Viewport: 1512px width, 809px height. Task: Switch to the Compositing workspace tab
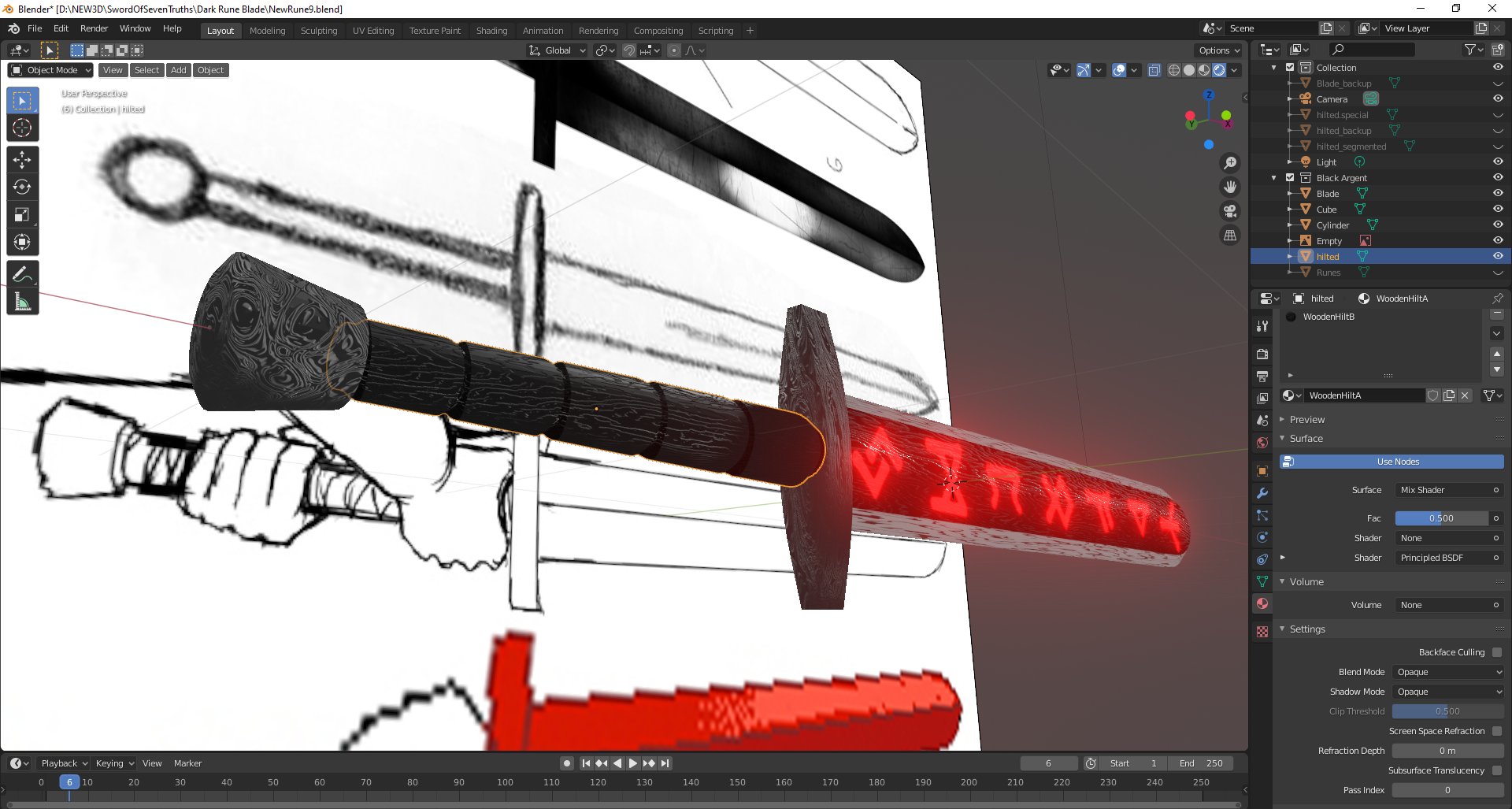[x=658, y=31]
